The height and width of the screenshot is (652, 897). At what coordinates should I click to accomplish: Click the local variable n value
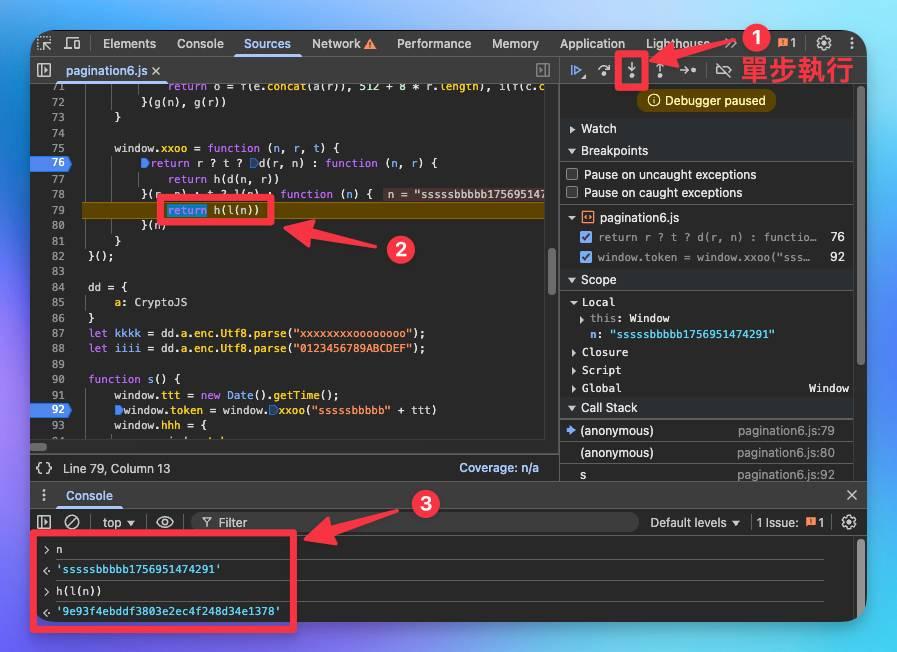pos(692,334)
